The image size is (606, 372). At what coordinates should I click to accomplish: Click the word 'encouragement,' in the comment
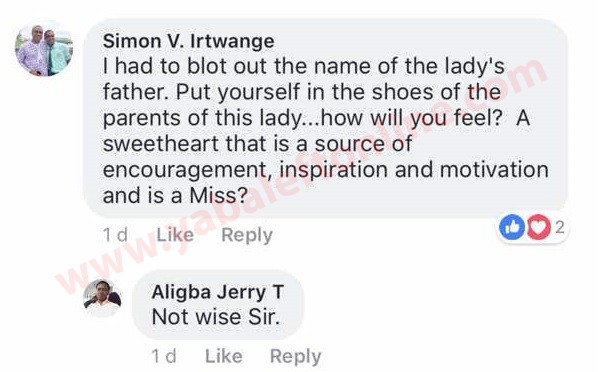[187, 170]
